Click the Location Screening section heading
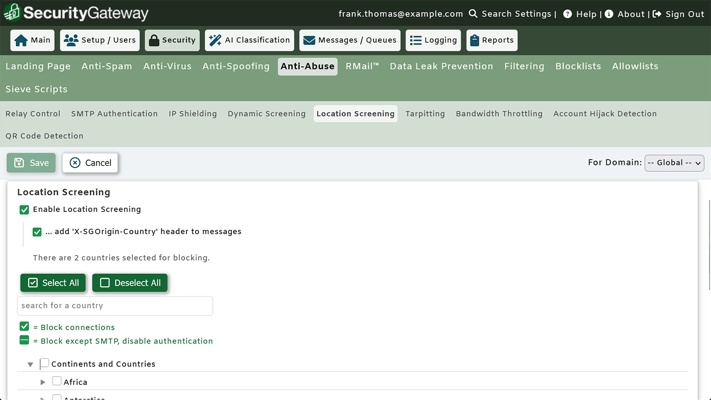Viewport: 711px width, 400px height. 64,192
